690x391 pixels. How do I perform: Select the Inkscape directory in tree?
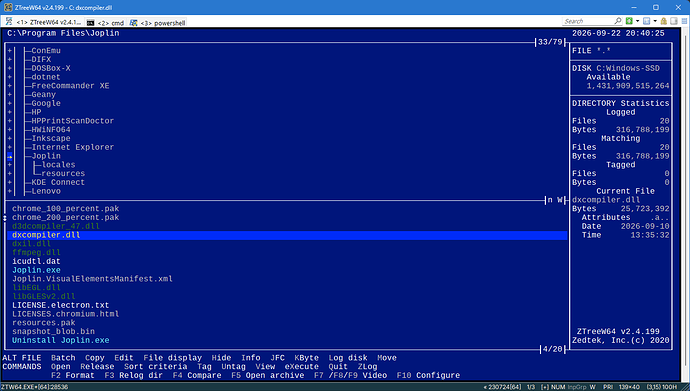click(51, 138)
